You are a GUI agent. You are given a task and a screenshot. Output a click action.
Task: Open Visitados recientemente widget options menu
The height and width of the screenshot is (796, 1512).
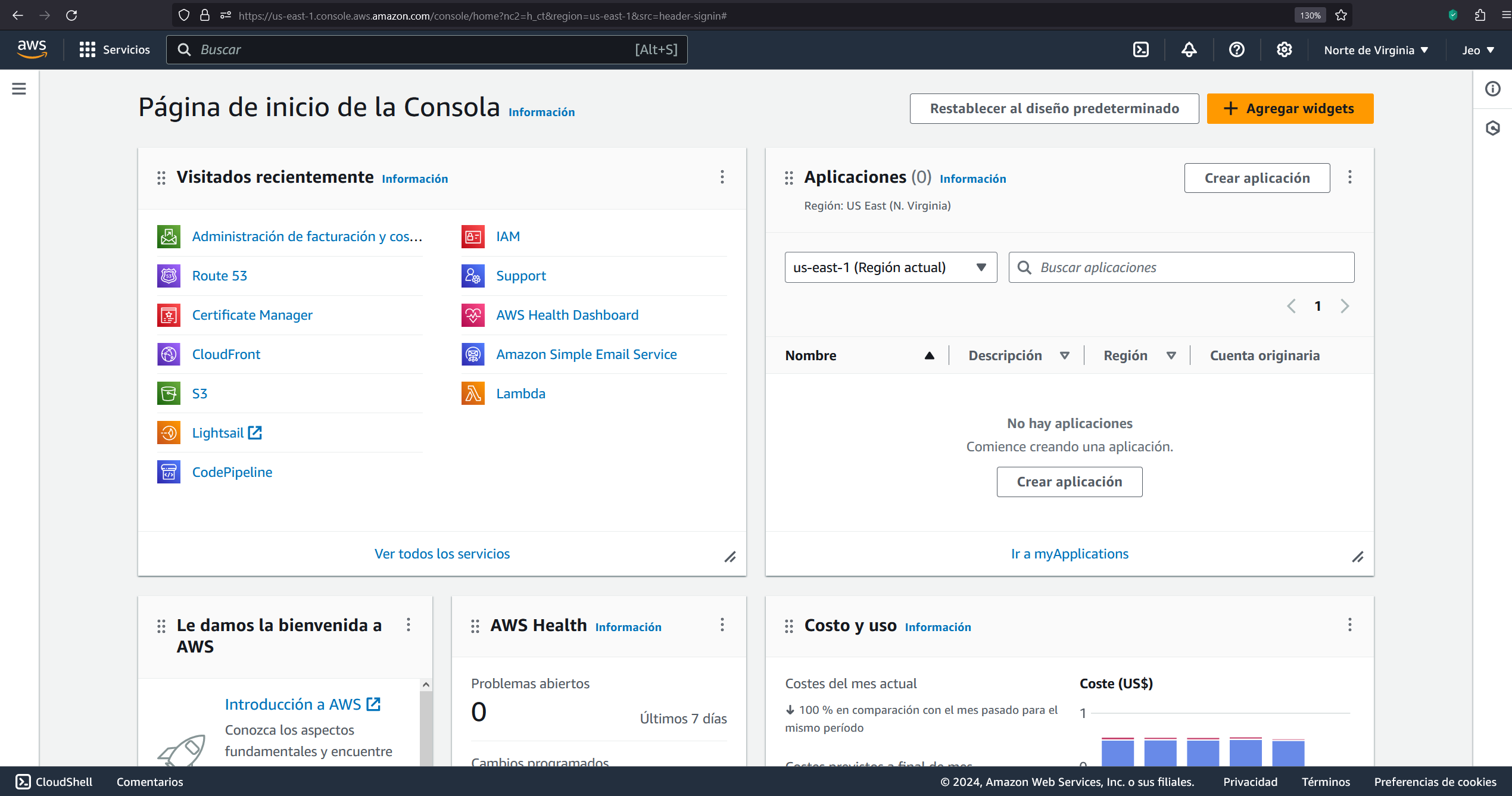click(x=722, y=177)
